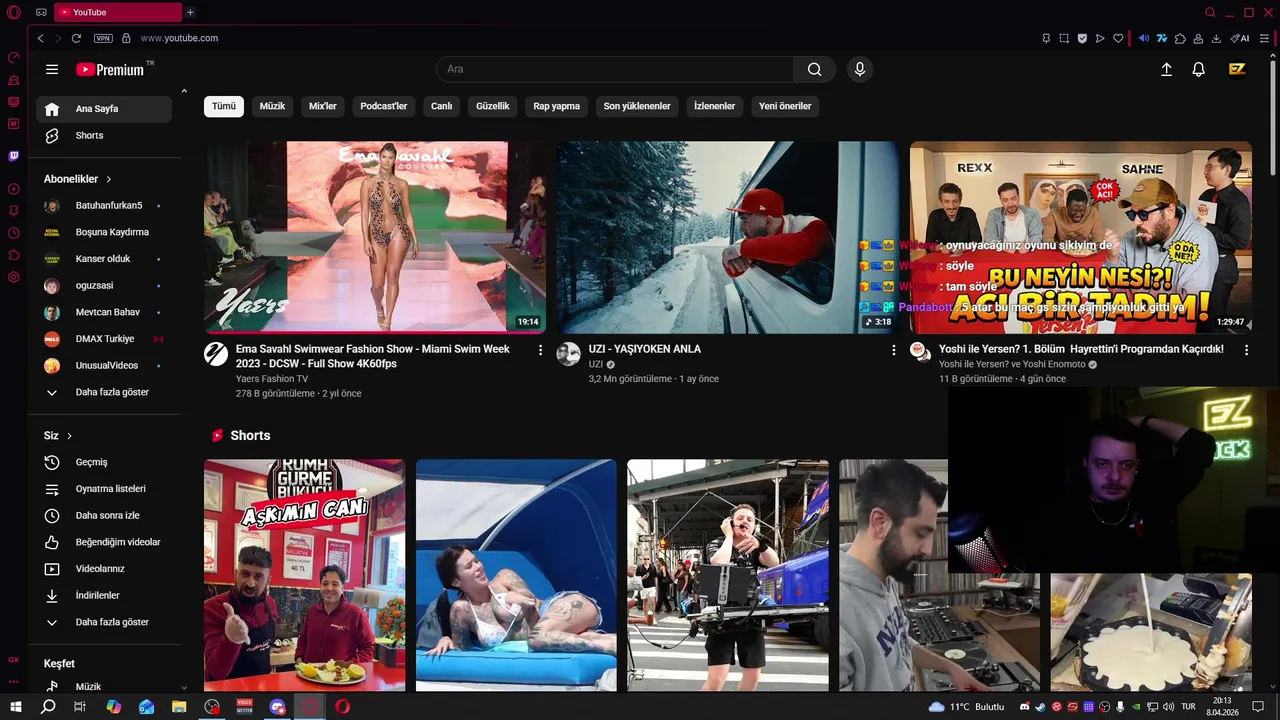The width and height of the screenshot is (1280, 720).
Task: Open the YouTube hamburger guide menu
Action: pos(52,69)
